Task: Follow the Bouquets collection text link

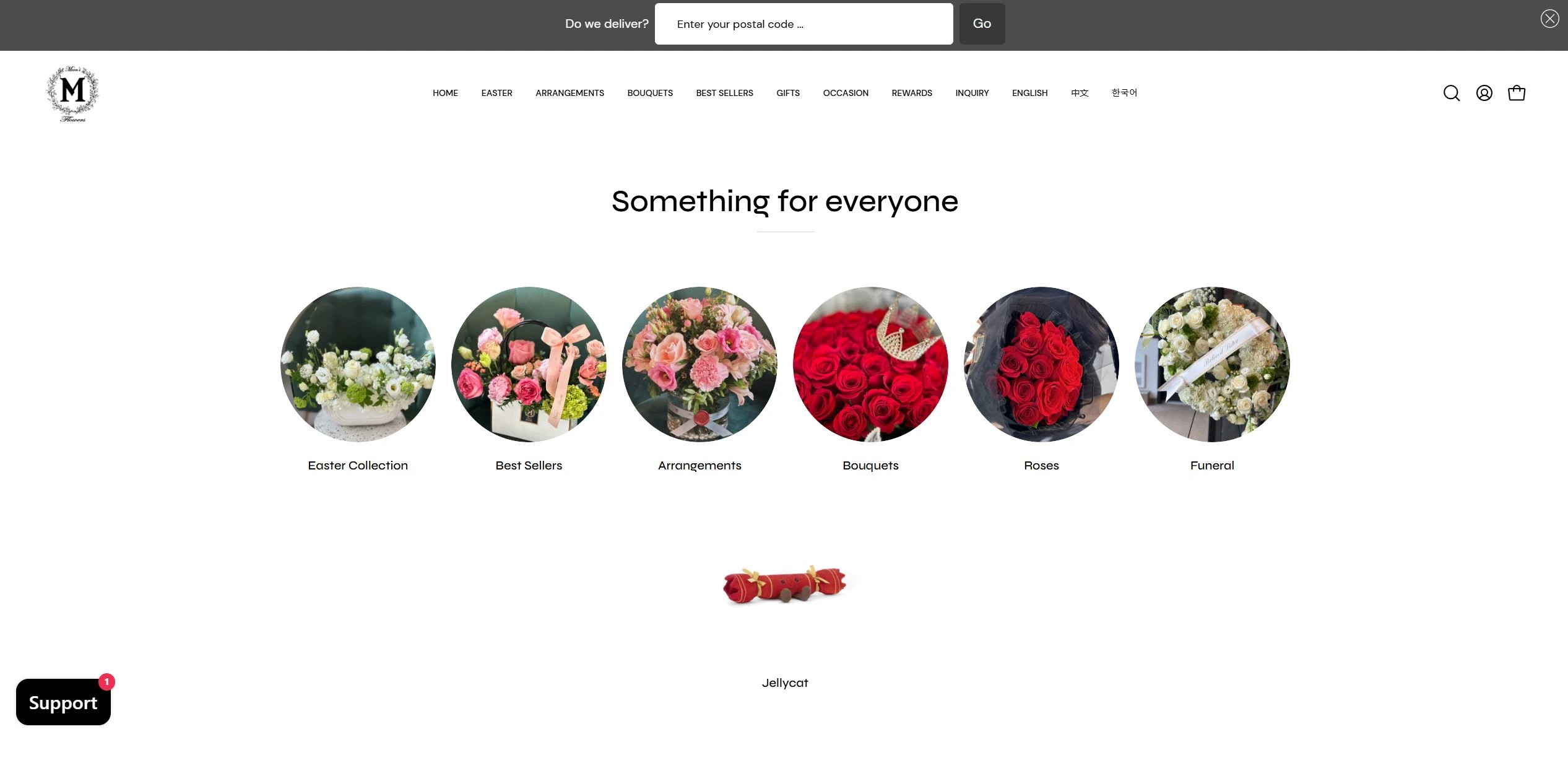Action: point(870,465)
